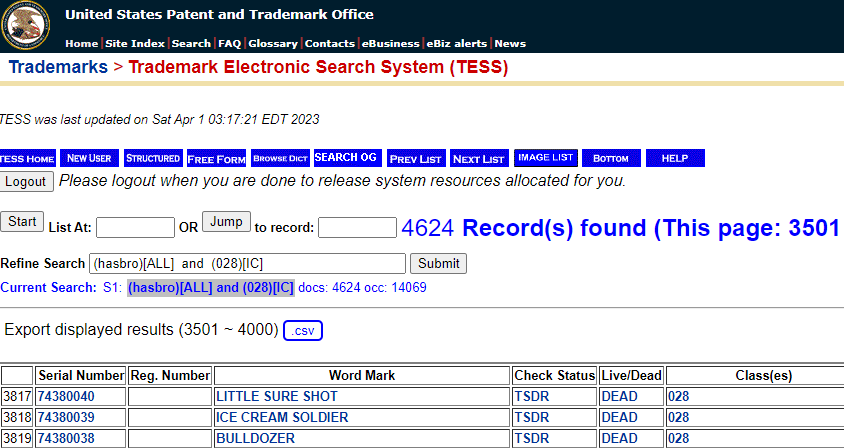The height and width of the screenshot is (448, 844).
Task: Open the Home navigation link
Action: coord(81,44)
